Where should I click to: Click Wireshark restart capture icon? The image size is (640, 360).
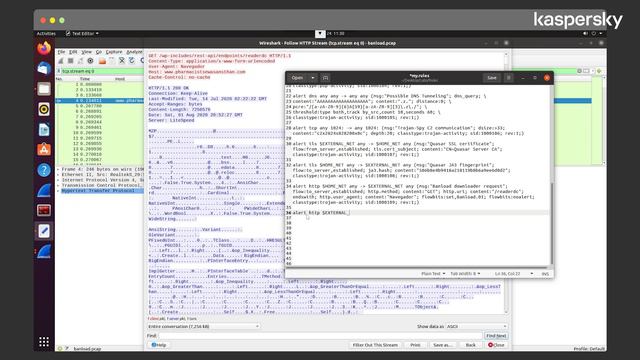(x=80, y=61)
